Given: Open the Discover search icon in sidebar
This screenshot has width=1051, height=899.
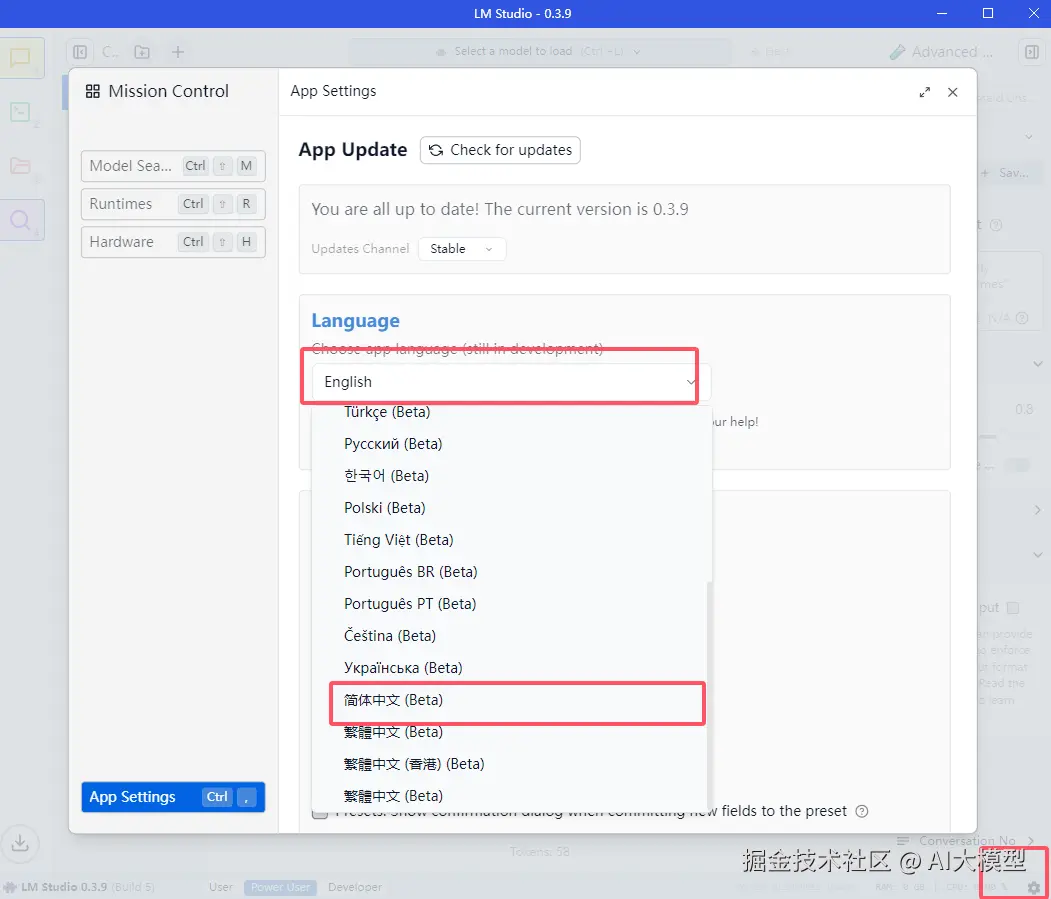Looking at the screenshot, I should pyautogui.click(x=21, y=220).
